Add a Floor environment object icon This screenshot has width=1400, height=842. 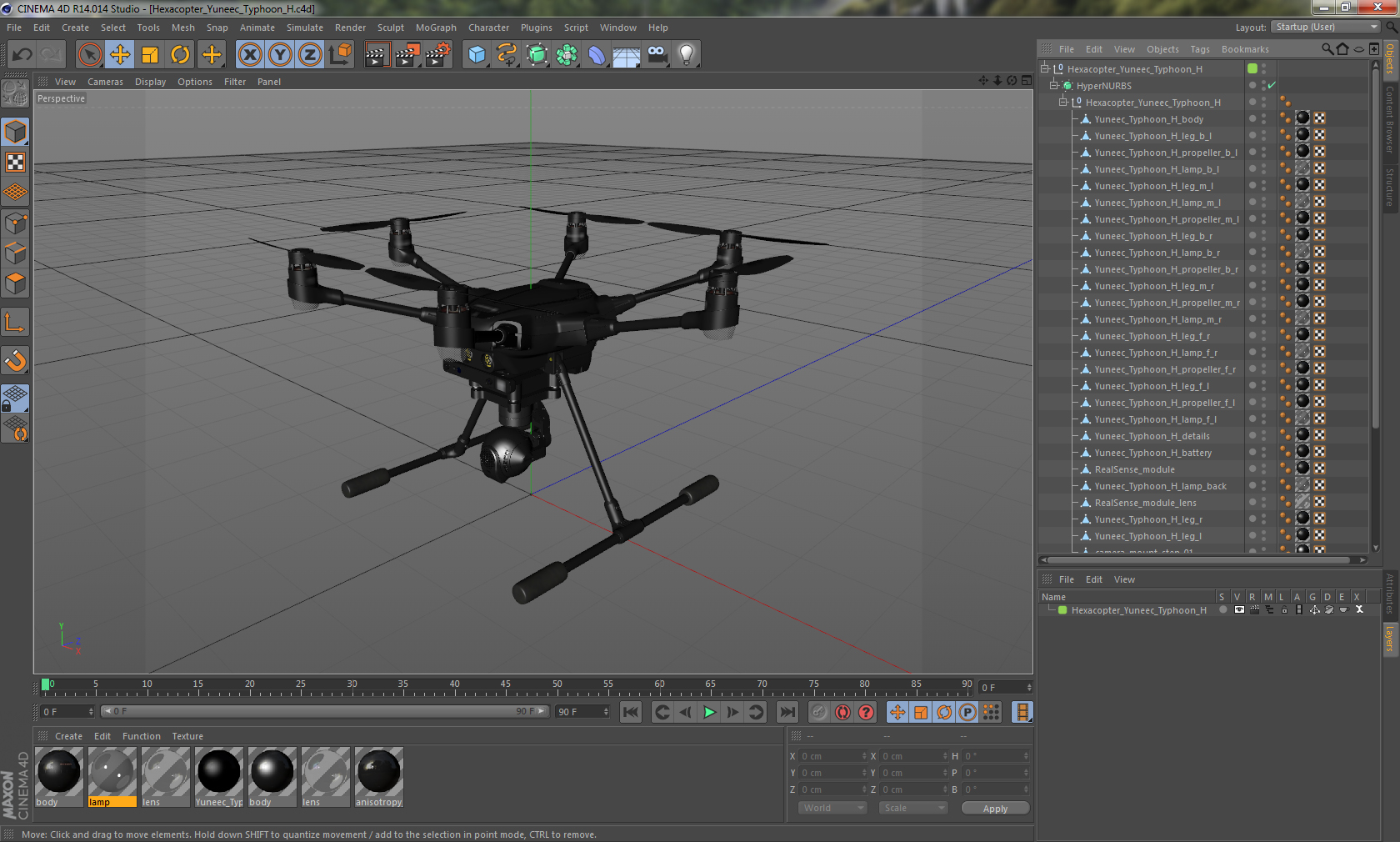[x=627, y=55]
